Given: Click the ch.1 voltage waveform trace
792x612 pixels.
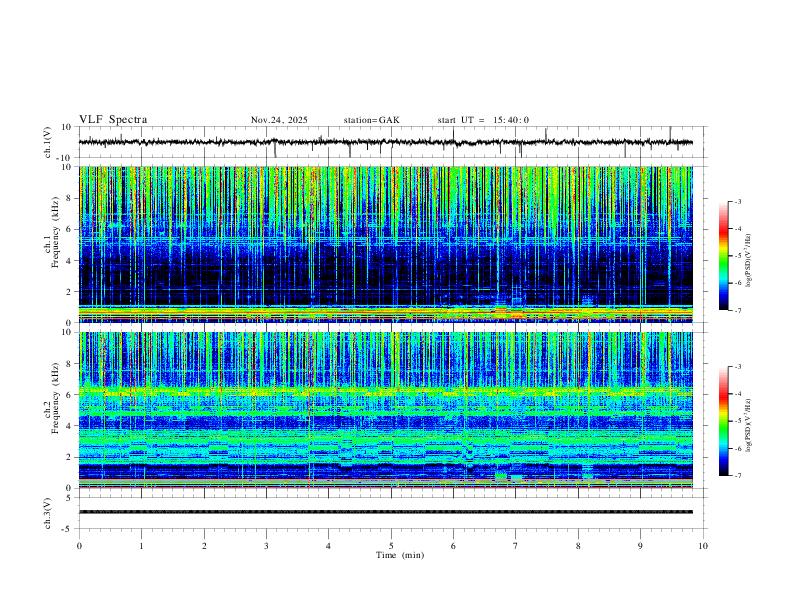Looking at the screenshot, I should tap(385, 142).
